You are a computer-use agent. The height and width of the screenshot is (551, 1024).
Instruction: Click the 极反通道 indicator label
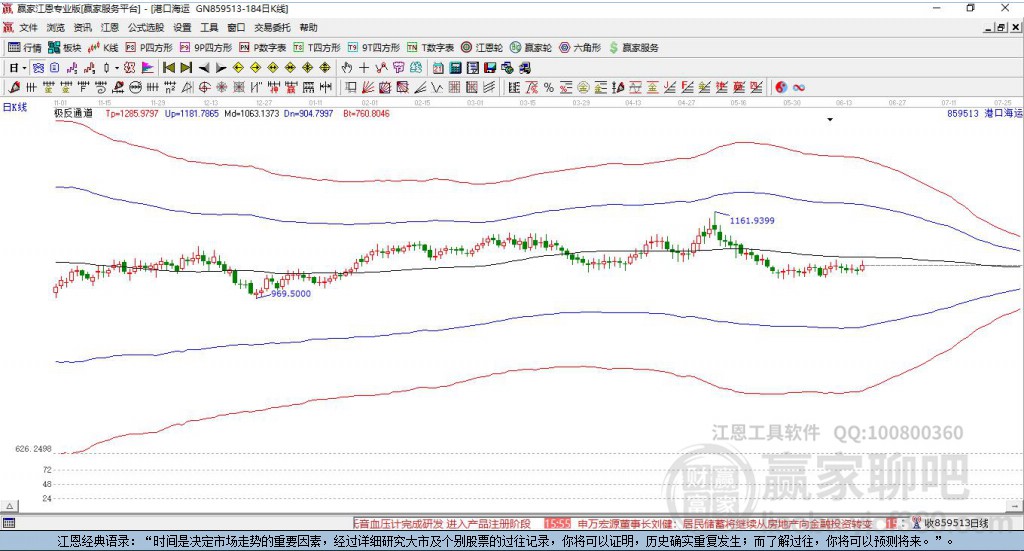click(x=73, y=114)
